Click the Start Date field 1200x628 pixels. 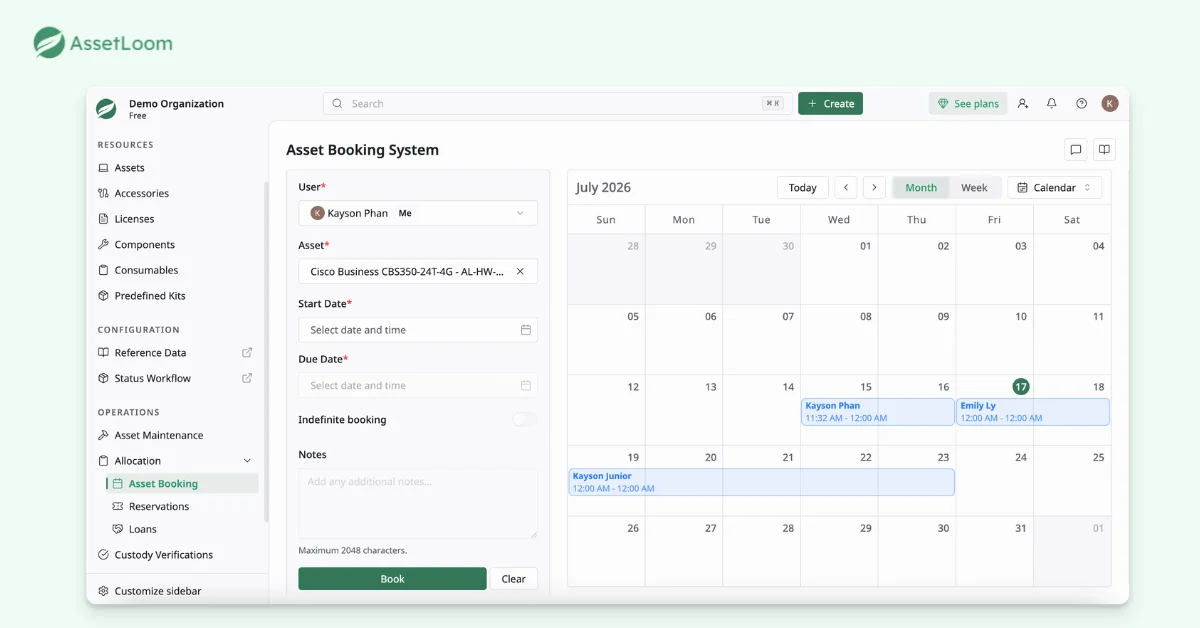coord(418,330)
